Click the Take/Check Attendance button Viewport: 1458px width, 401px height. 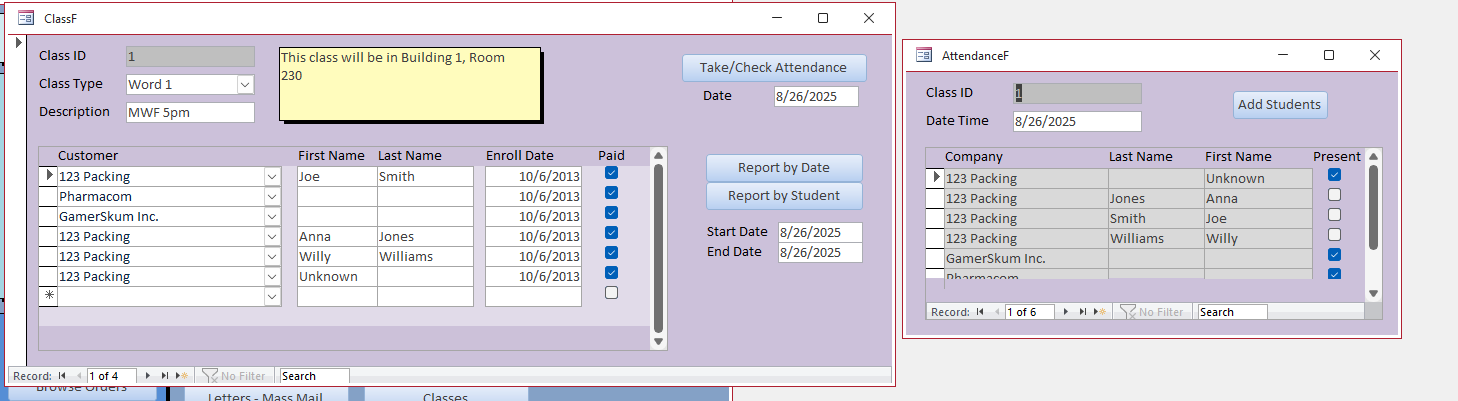coord(773,68)
